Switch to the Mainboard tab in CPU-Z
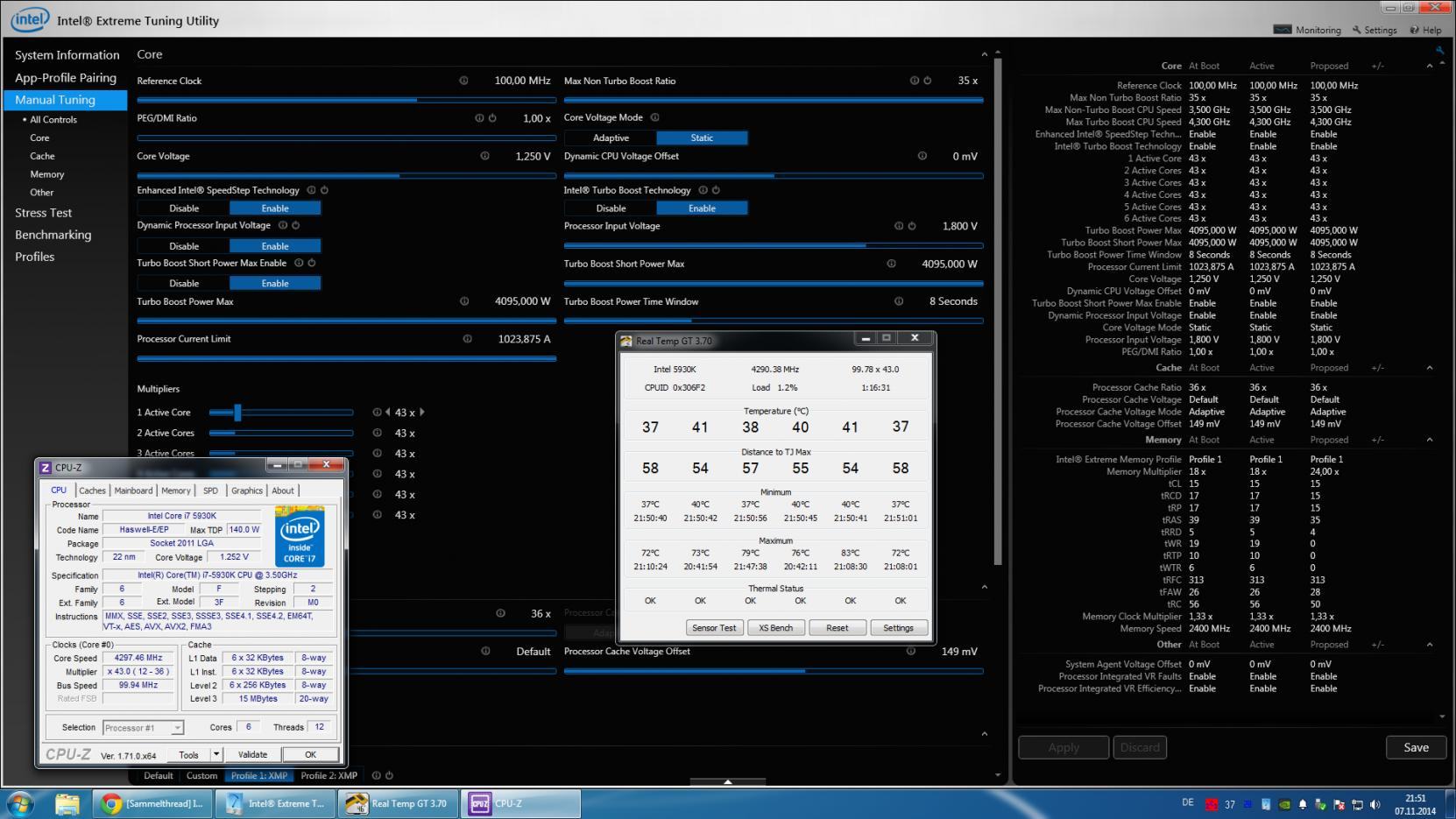 133,491
